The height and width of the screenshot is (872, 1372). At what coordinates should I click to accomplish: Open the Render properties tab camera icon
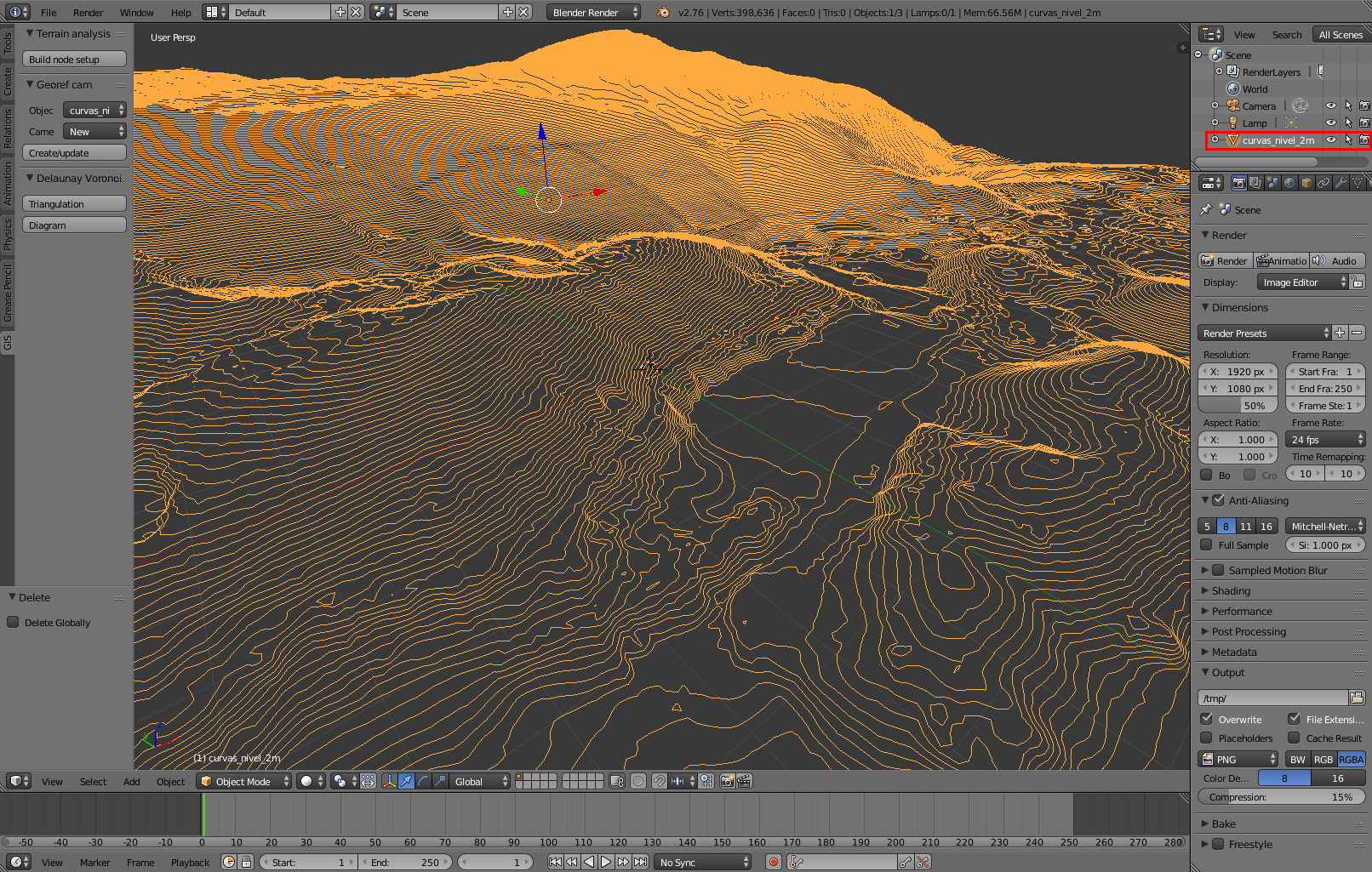[1238, 182]
